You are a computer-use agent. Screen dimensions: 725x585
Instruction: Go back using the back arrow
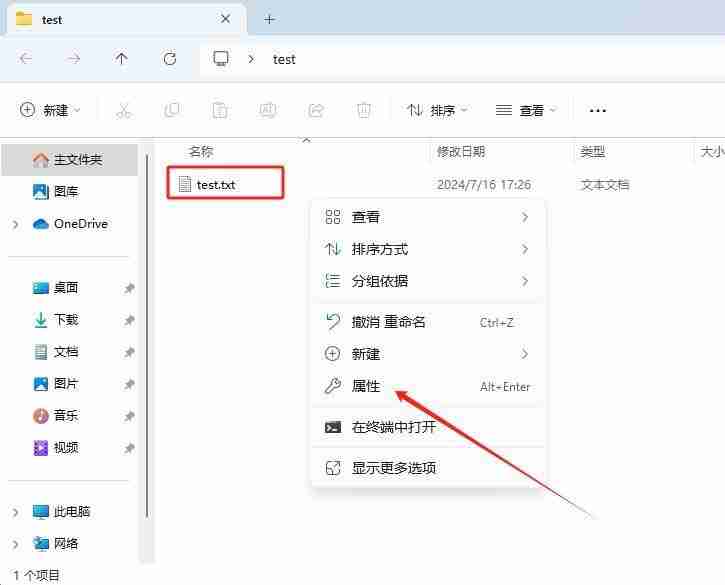click(26, 59)
